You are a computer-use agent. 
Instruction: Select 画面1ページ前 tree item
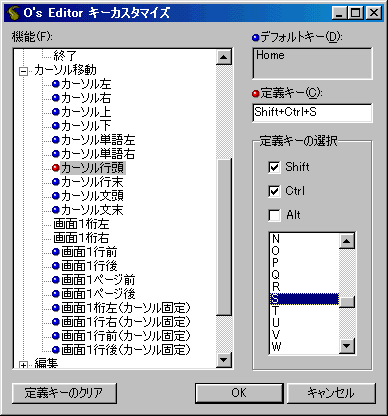coord(98,280)
